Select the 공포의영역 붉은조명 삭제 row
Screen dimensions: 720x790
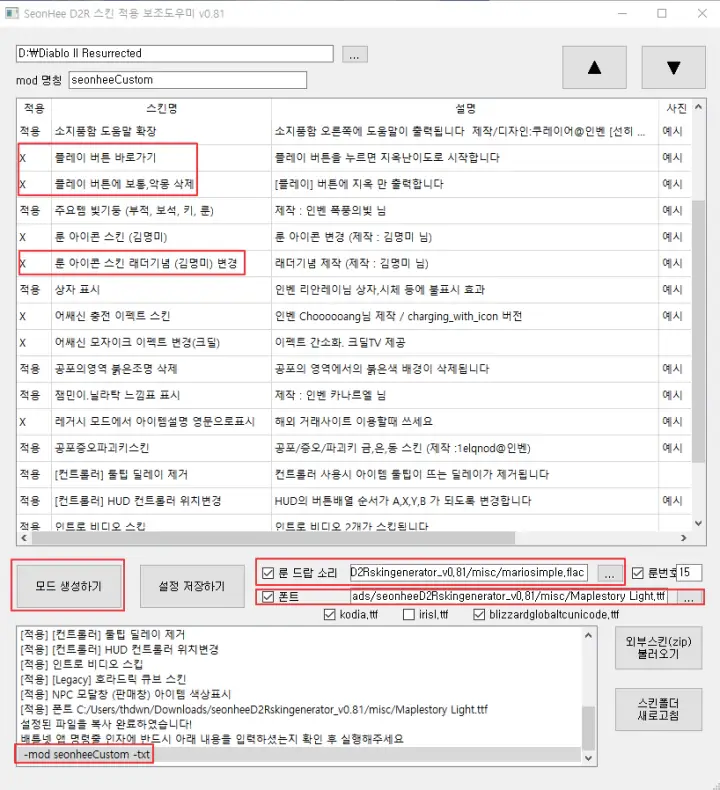pos(354,369)
